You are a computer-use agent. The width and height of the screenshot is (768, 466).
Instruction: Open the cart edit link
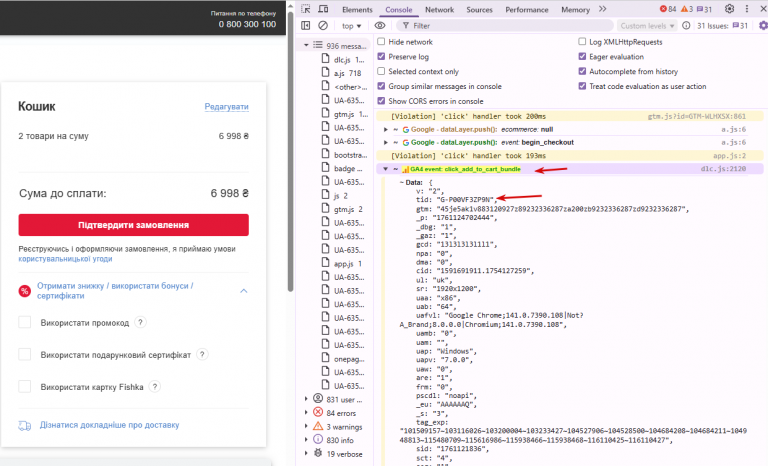click(x=226, y=106)
